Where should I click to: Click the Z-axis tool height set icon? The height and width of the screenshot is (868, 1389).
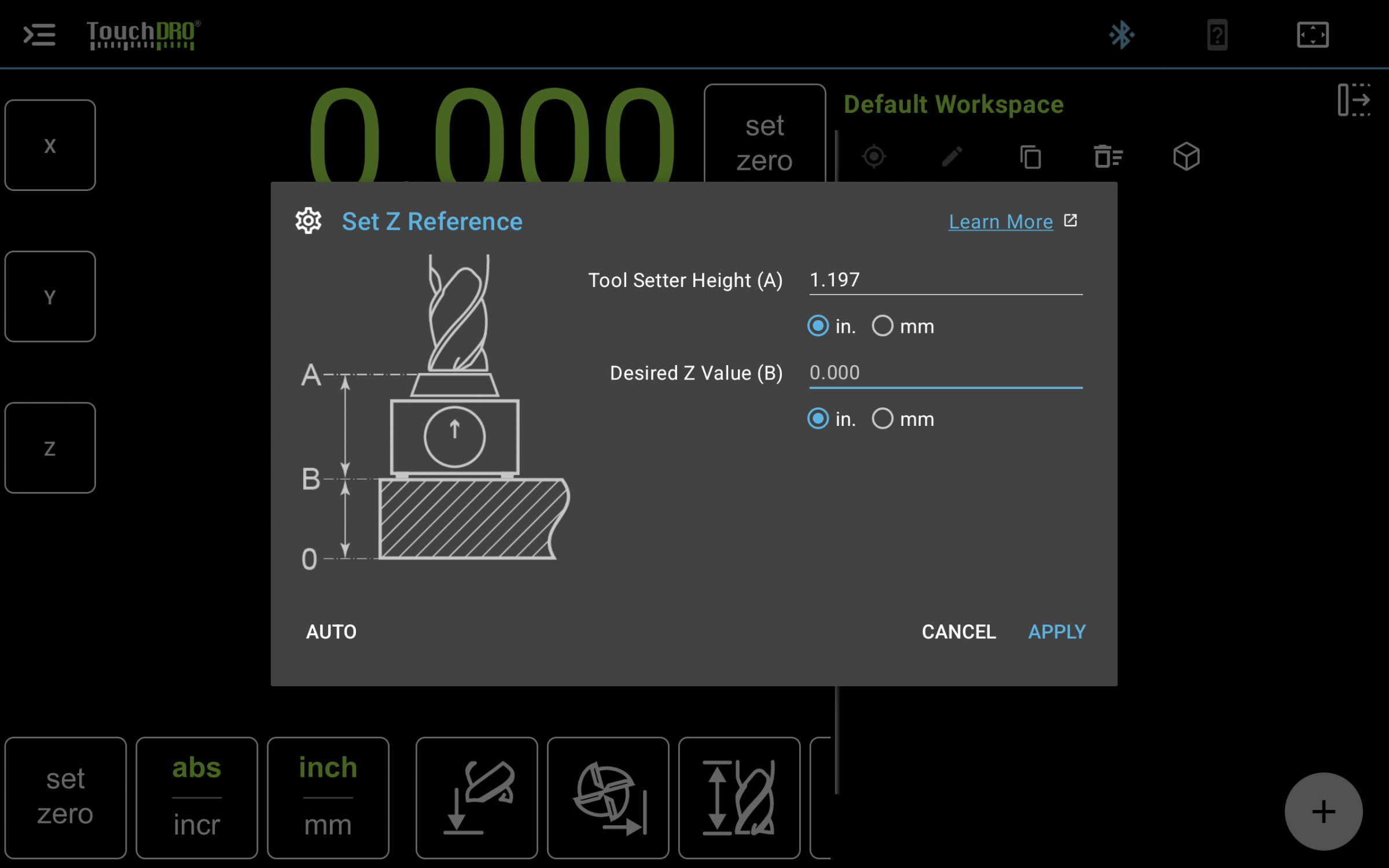click(739, 795)
